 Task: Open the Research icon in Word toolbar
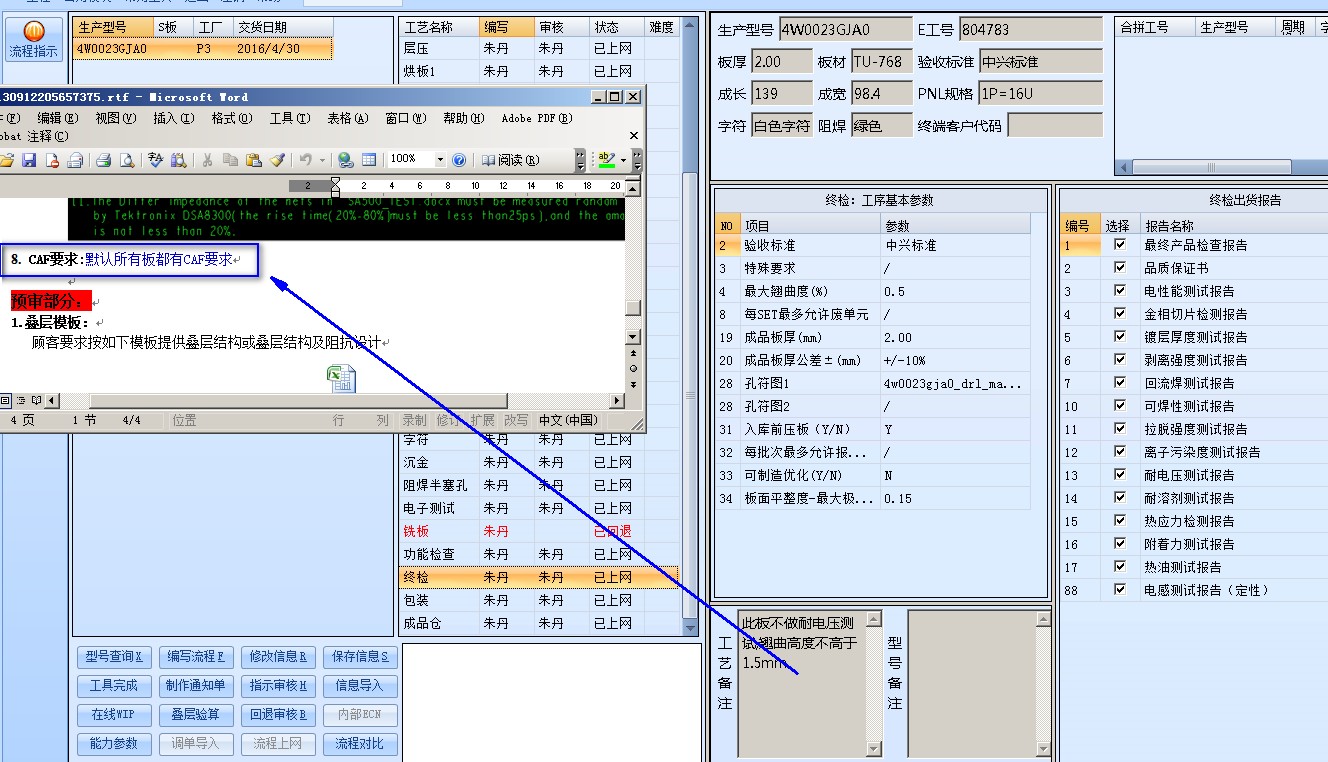click(x=178, y=160)
